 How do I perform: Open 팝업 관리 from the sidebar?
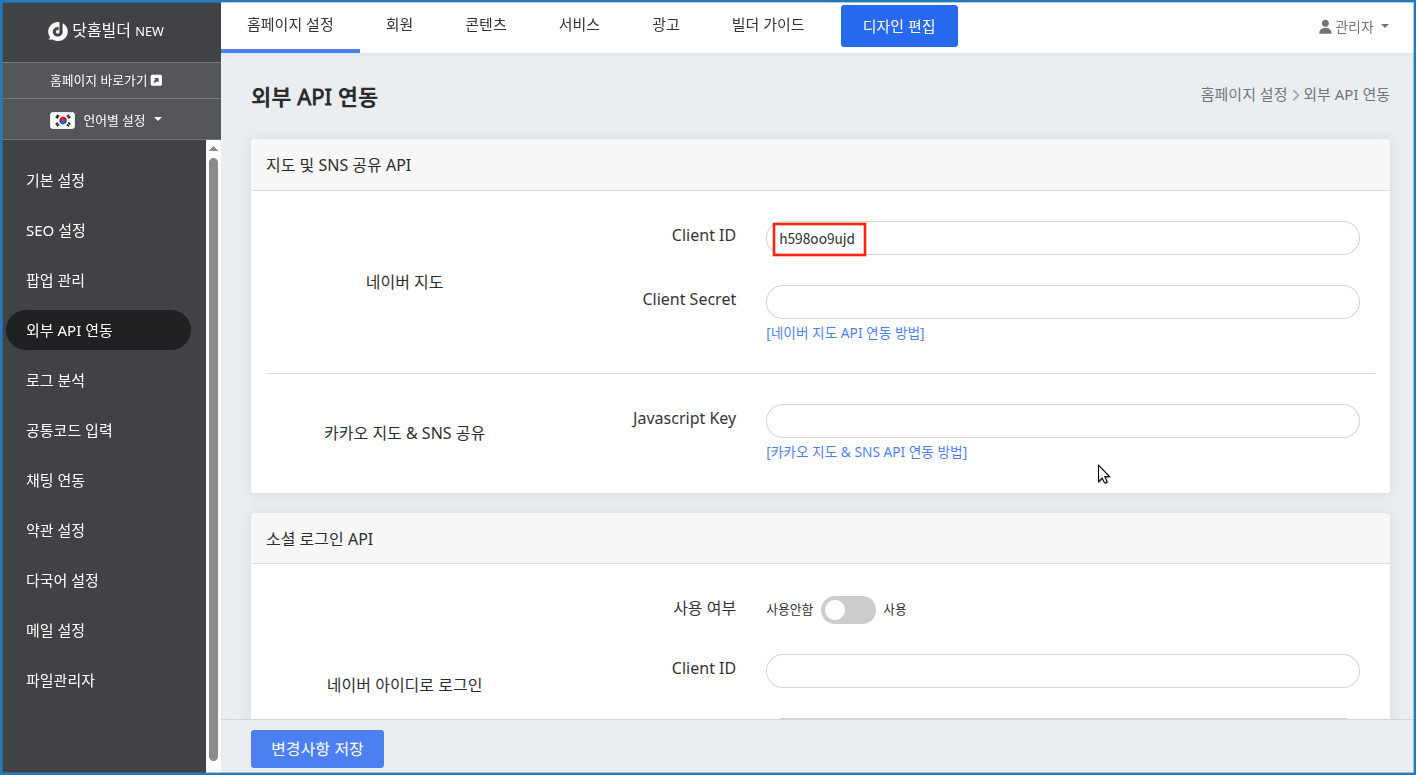(56, 281)
